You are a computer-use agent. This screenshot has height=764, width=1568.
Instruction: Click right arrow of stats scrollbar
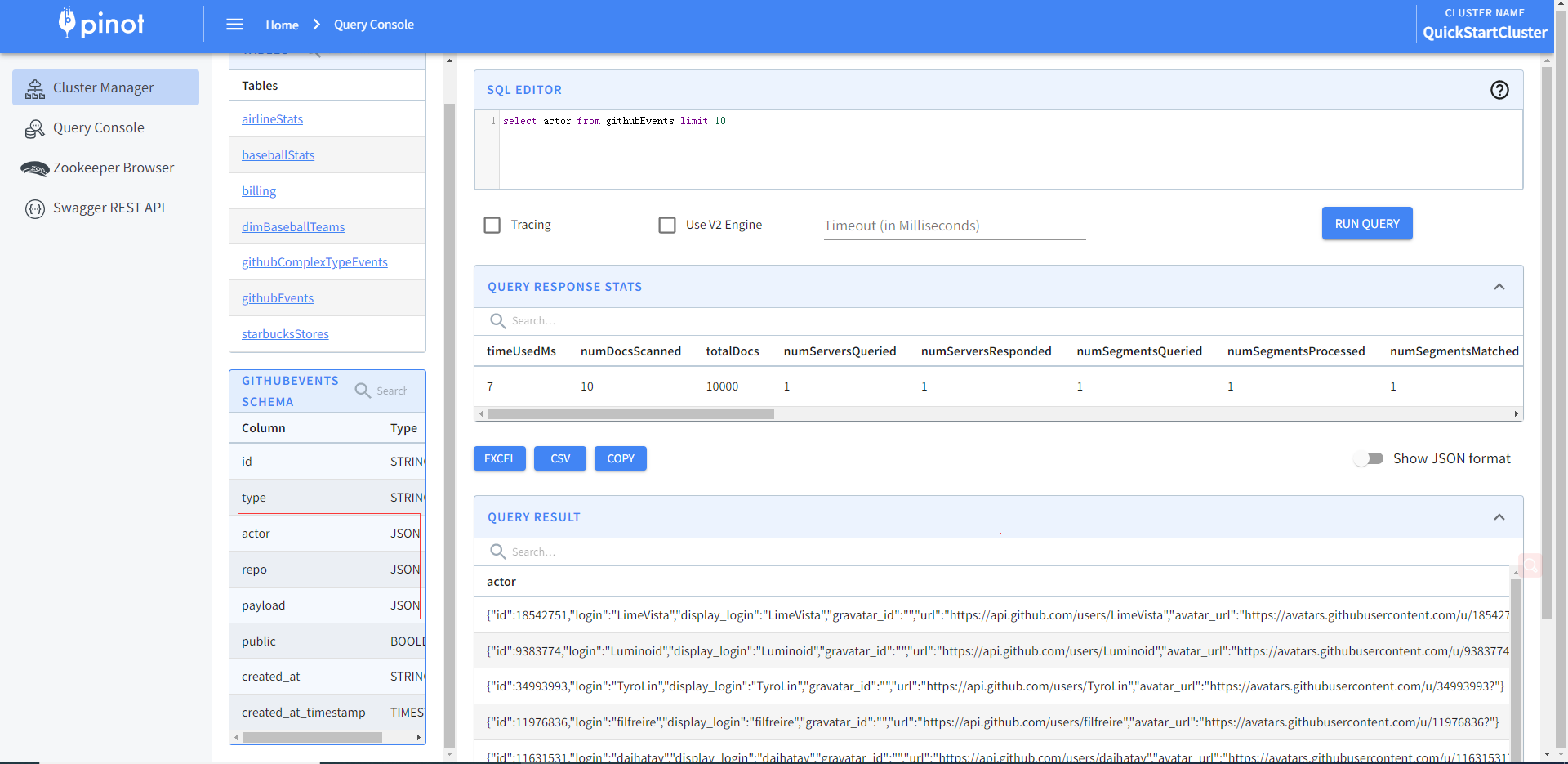point(1516,413)
